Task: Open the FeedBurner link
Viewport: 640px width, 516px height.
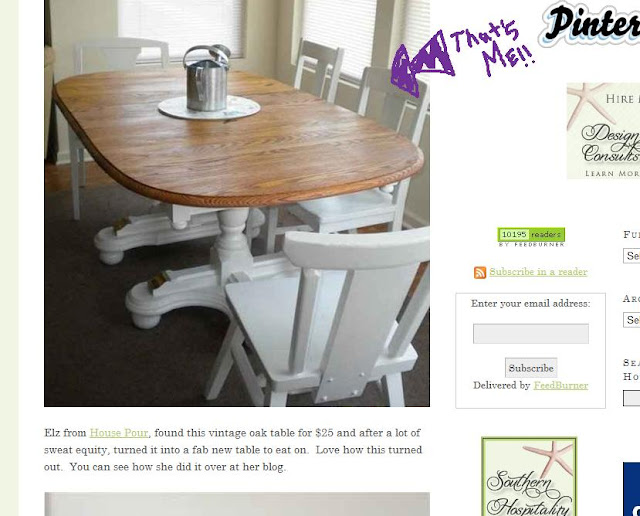Action: (560, 385)
